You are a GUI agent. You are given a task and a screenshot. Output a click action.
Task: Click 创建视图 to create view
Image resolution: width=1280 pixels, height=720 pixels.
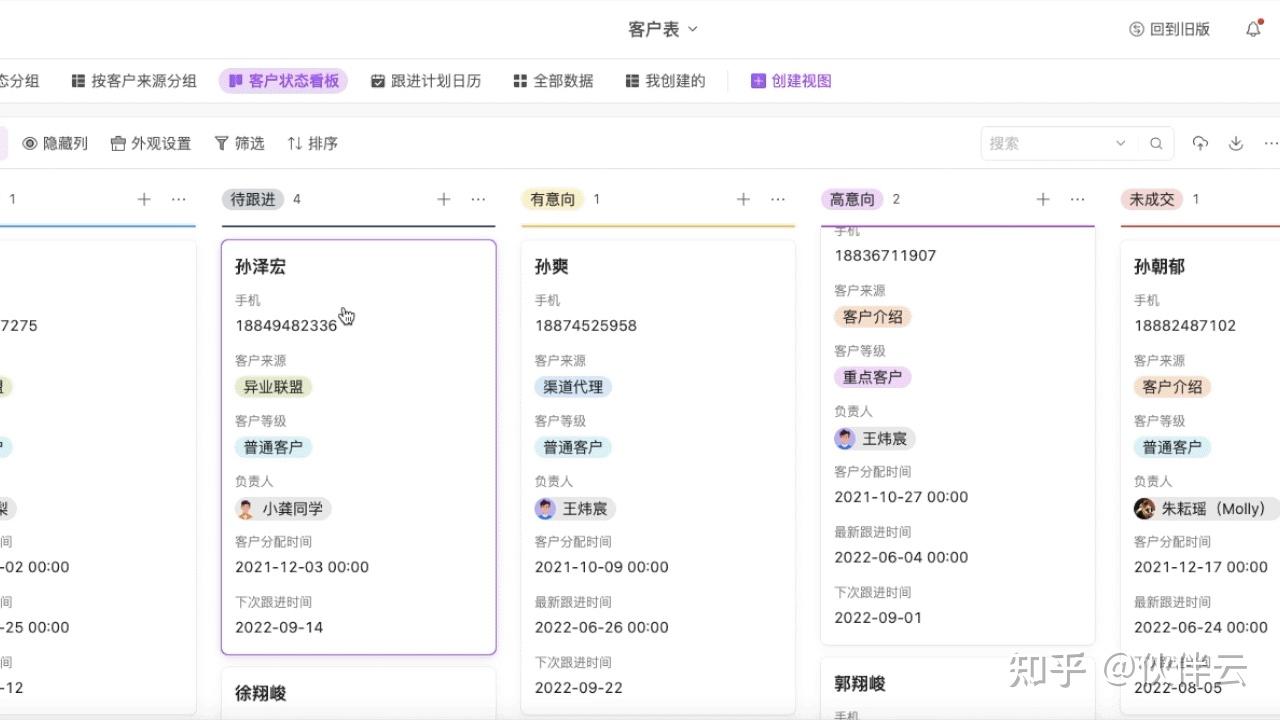pyautogui.click(x=791, y=81)
